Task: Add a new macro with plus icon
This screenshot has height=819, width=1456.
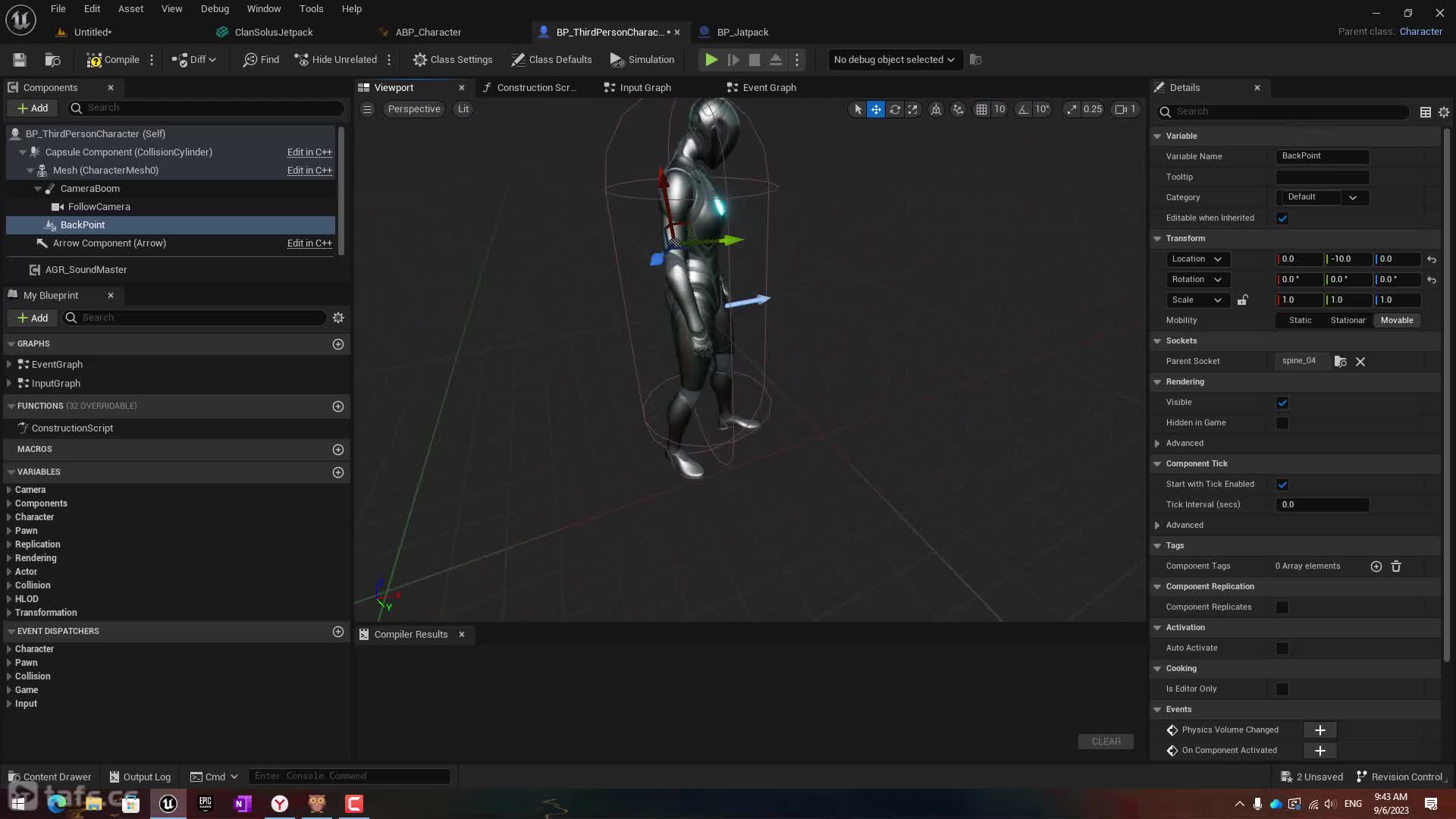Action: pyautogui.click(x=338, y=450)
